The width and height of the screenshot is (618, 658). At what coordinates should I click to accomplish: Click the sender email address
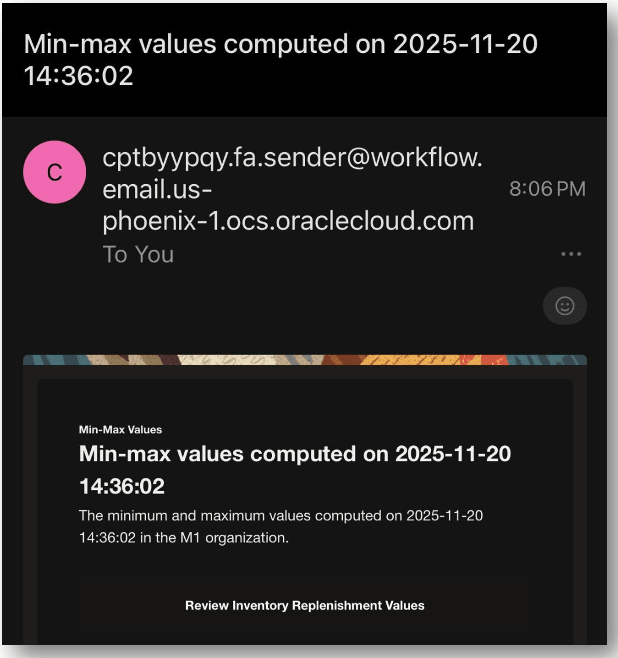coord(292,189)
